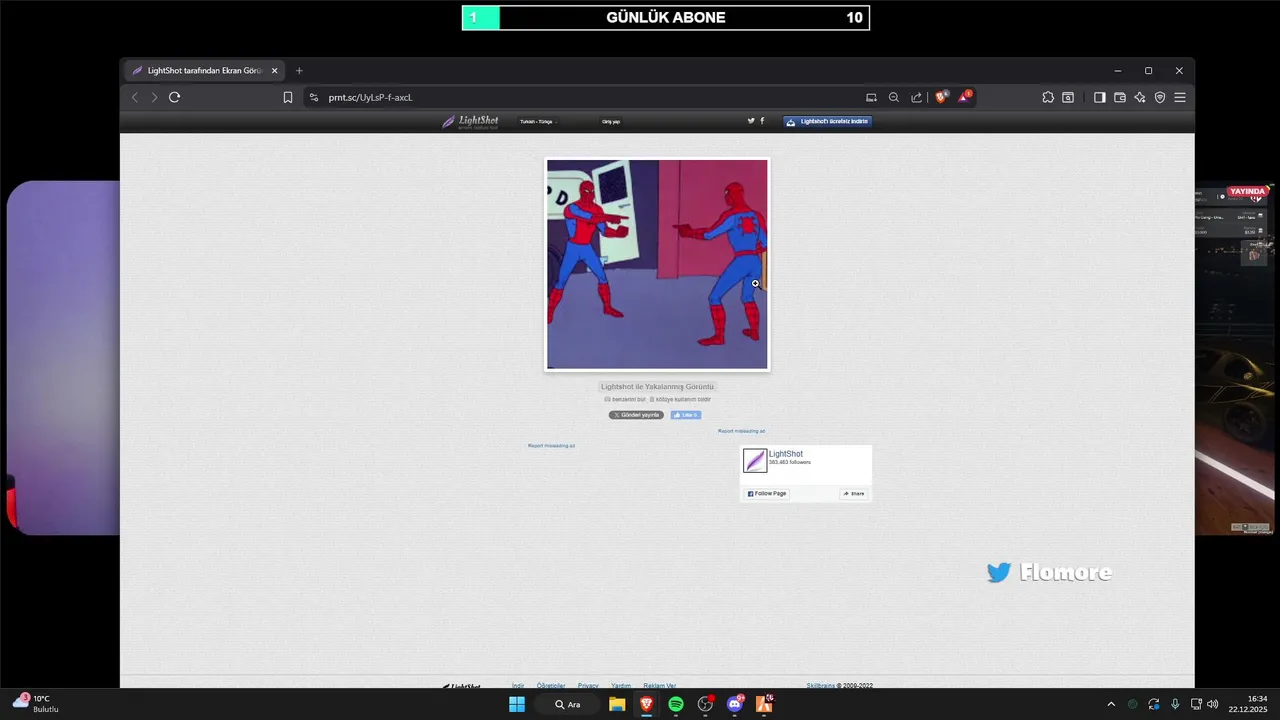Click the footer Yardım link
The height and width of the screenshot is (720, 1280).
coord(621,685)
